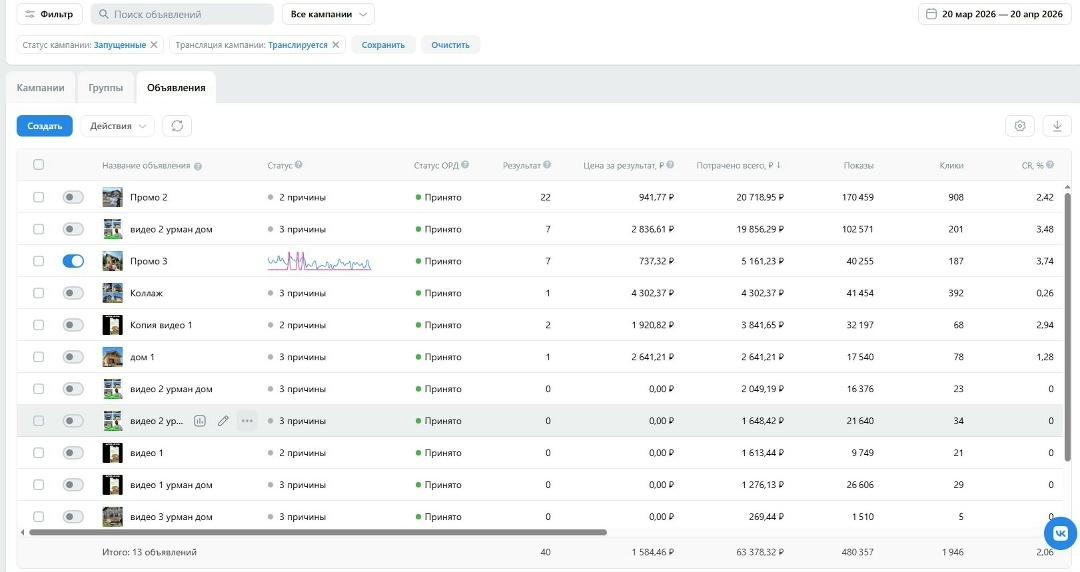The height and width of the screenshot is (572, 1080).
Task: Click the refresh icon next to Действия
Action: [x=177, y=125]
